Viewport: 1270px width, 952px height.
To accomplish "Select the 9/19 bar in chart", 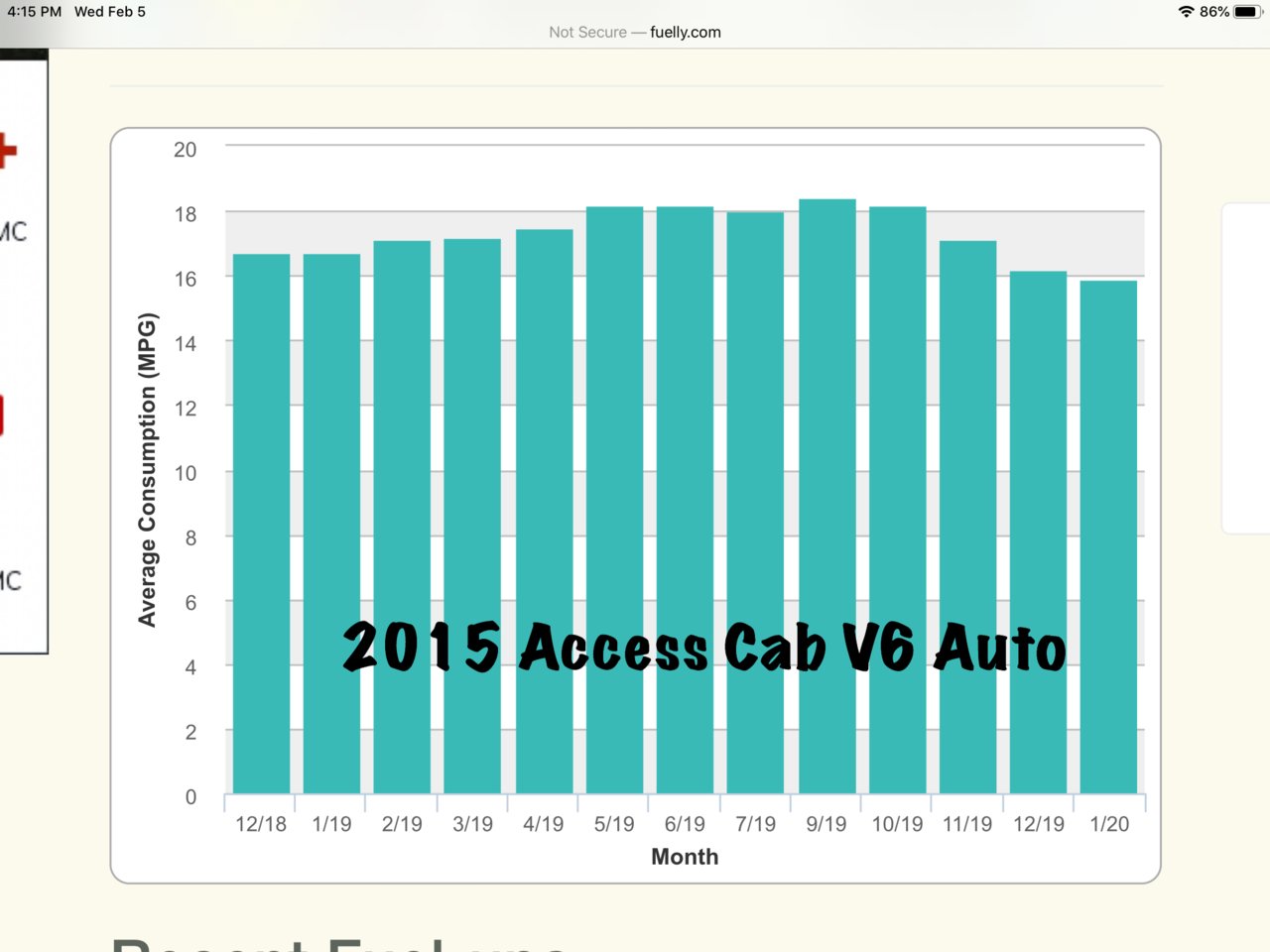I will (x=826, y=496).
